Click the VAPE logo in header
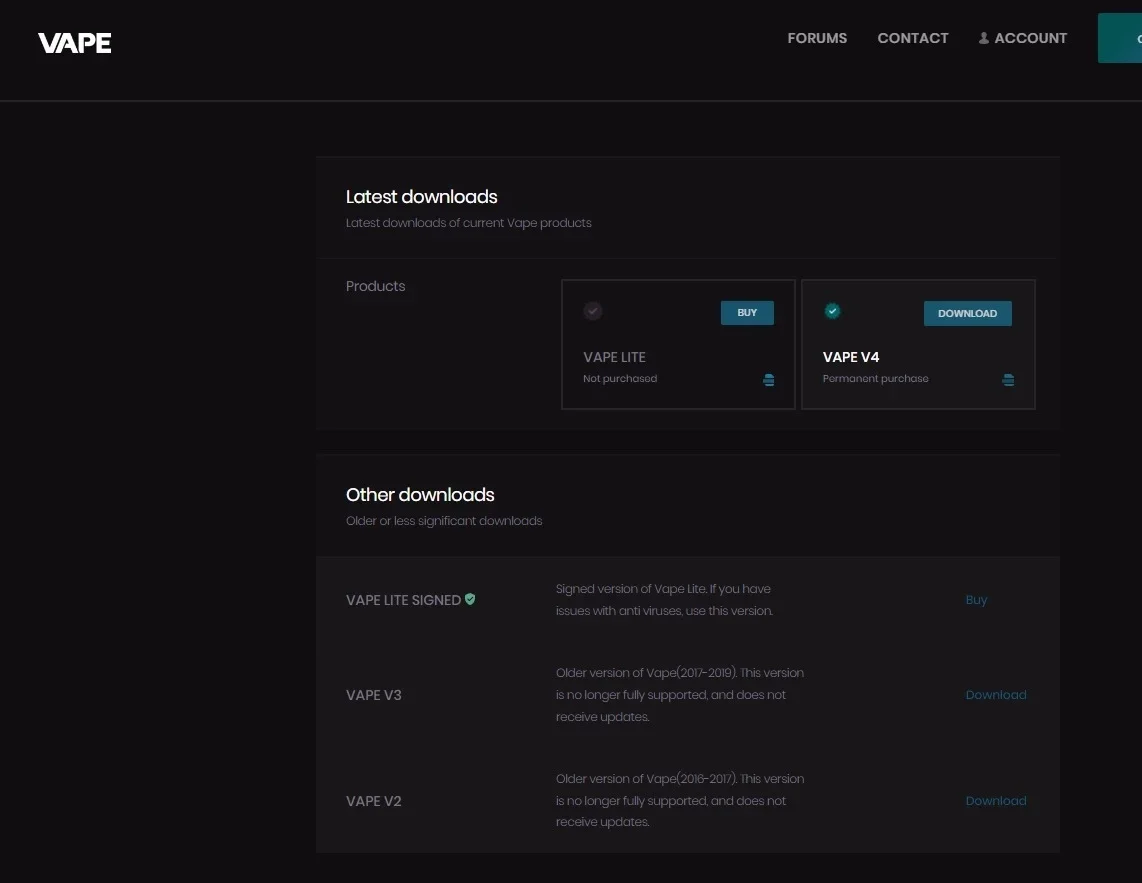Image resolution: width=1142 pixels, height=883 pixels. [74, 43]
